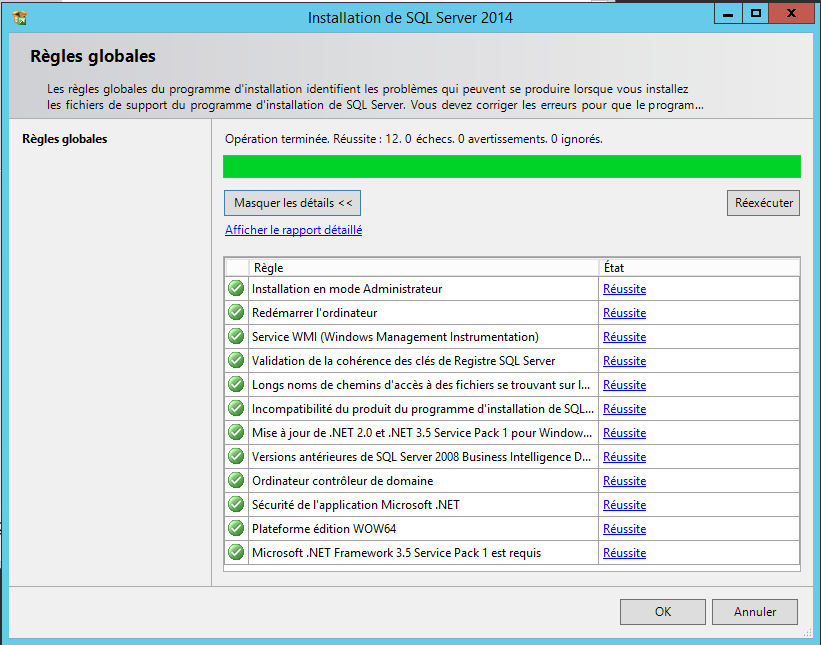Open Réussite link for .NET Framework 3.5 Service Pack
The image size is (821, 645).
pyautogui.click(x=624, y=553)
